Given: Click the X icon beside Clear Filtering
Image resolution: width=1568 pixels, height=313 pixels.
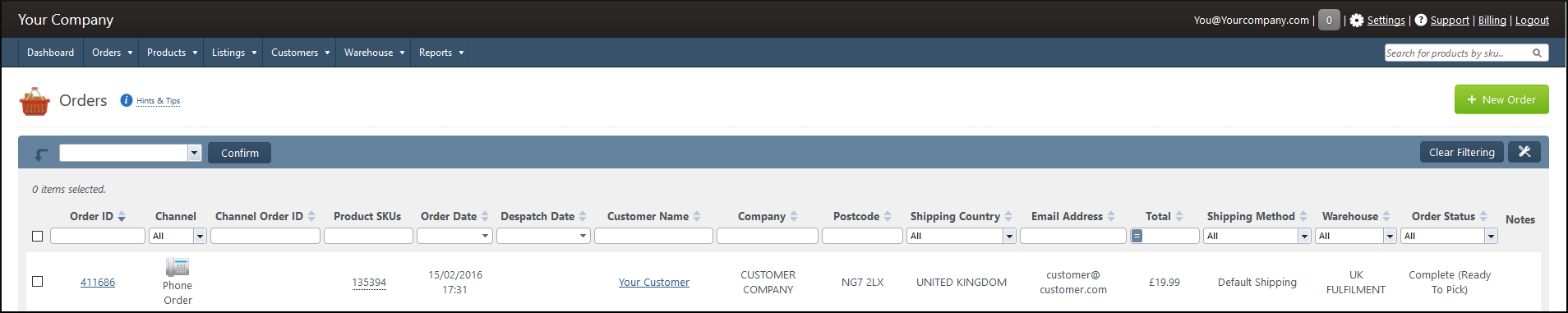Looking at the screenshot, I should coord(1524,152).
